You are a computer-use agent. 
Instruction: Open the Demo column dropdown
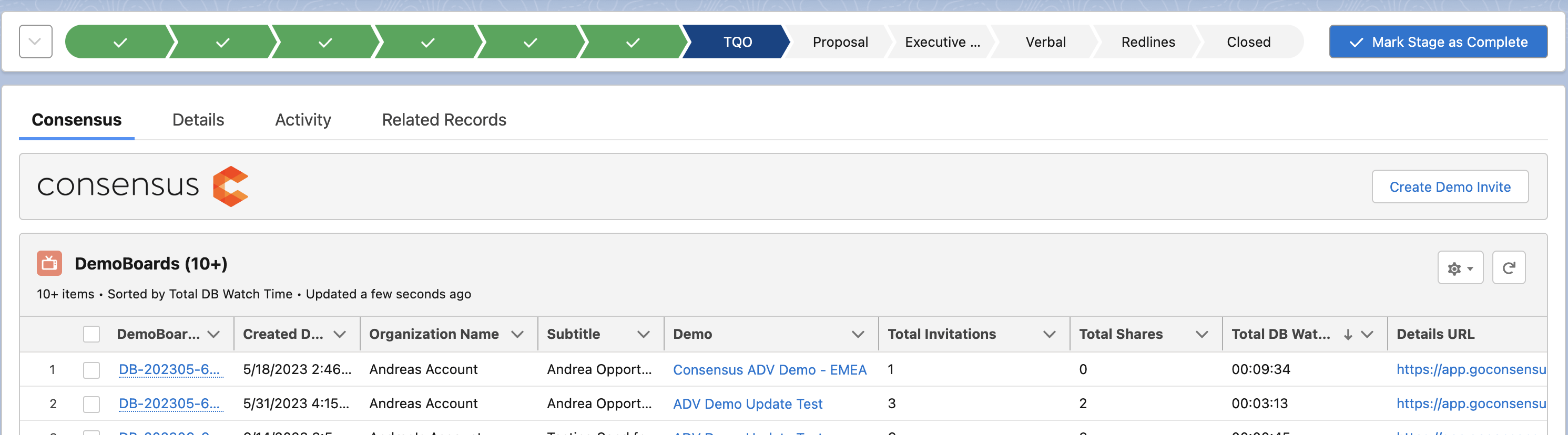(858, 334)
